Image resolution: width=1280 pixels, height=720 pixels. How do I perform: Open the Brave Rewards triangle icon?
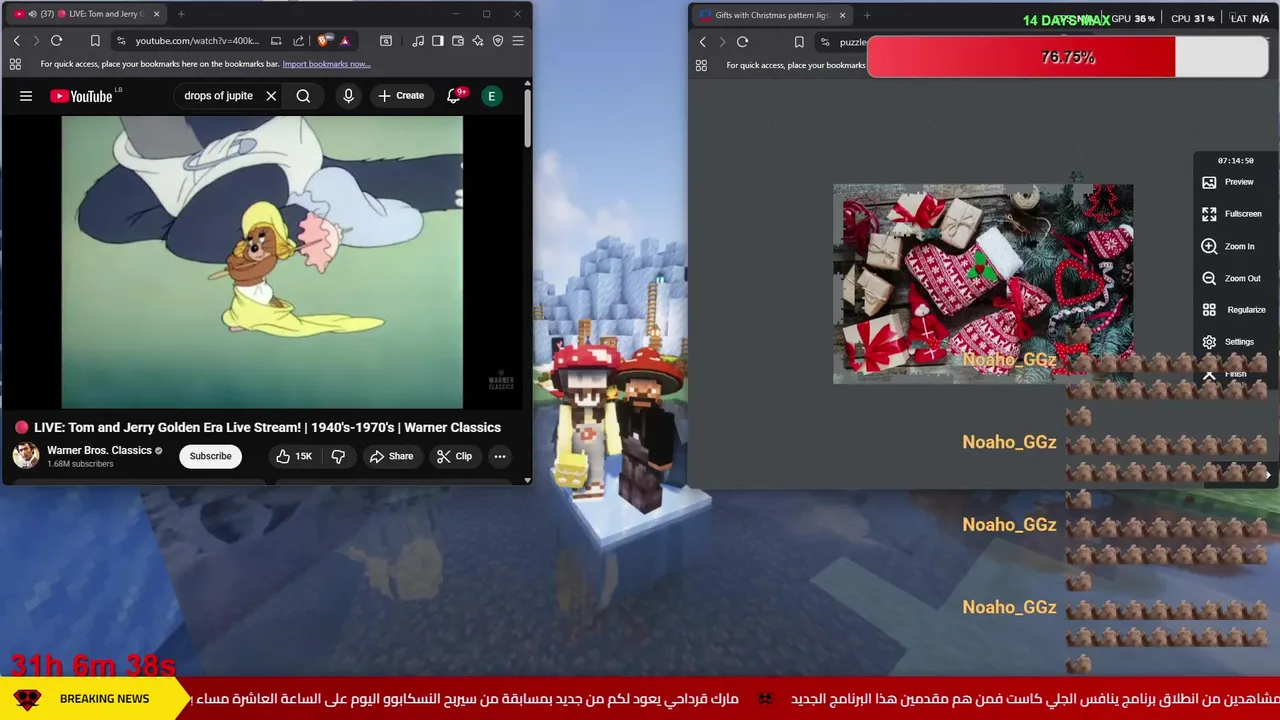[344, 41]
